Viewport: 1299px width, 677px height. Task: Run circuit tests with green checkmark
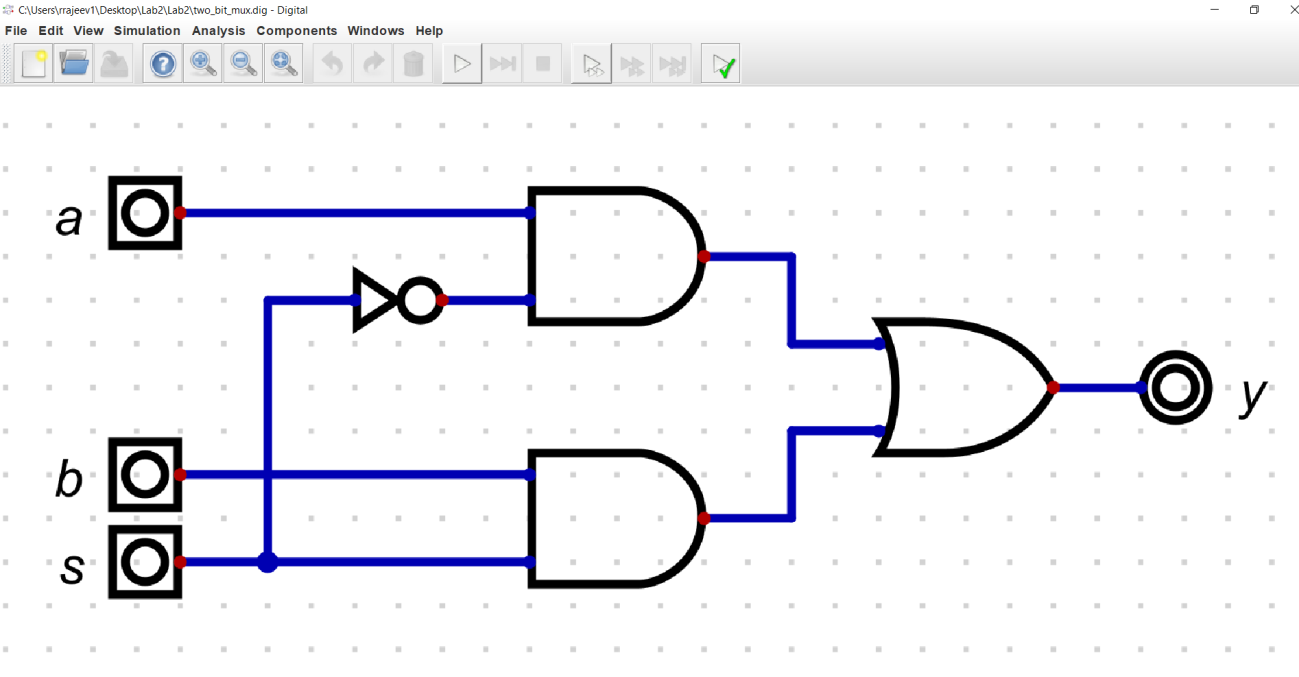(721, 65)
